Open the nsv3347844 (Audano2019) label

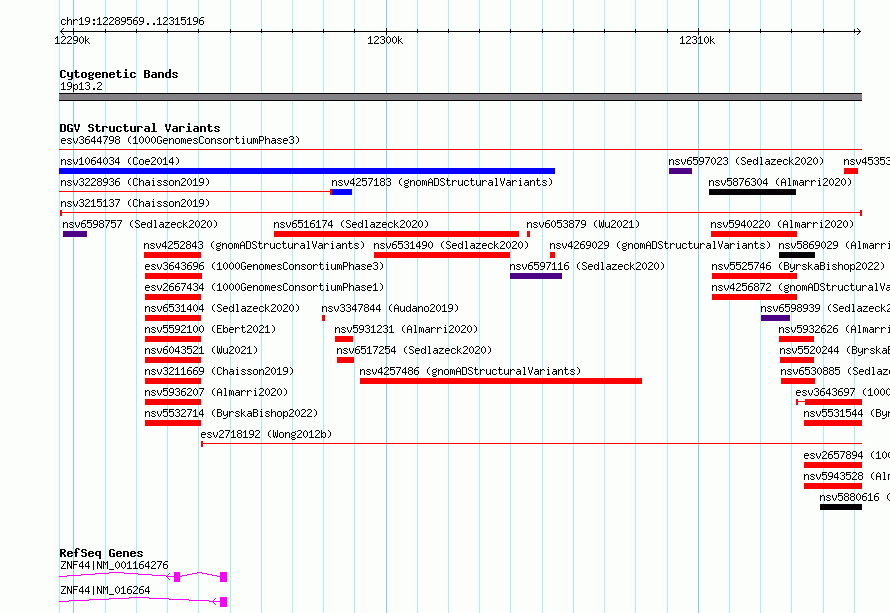390,308
